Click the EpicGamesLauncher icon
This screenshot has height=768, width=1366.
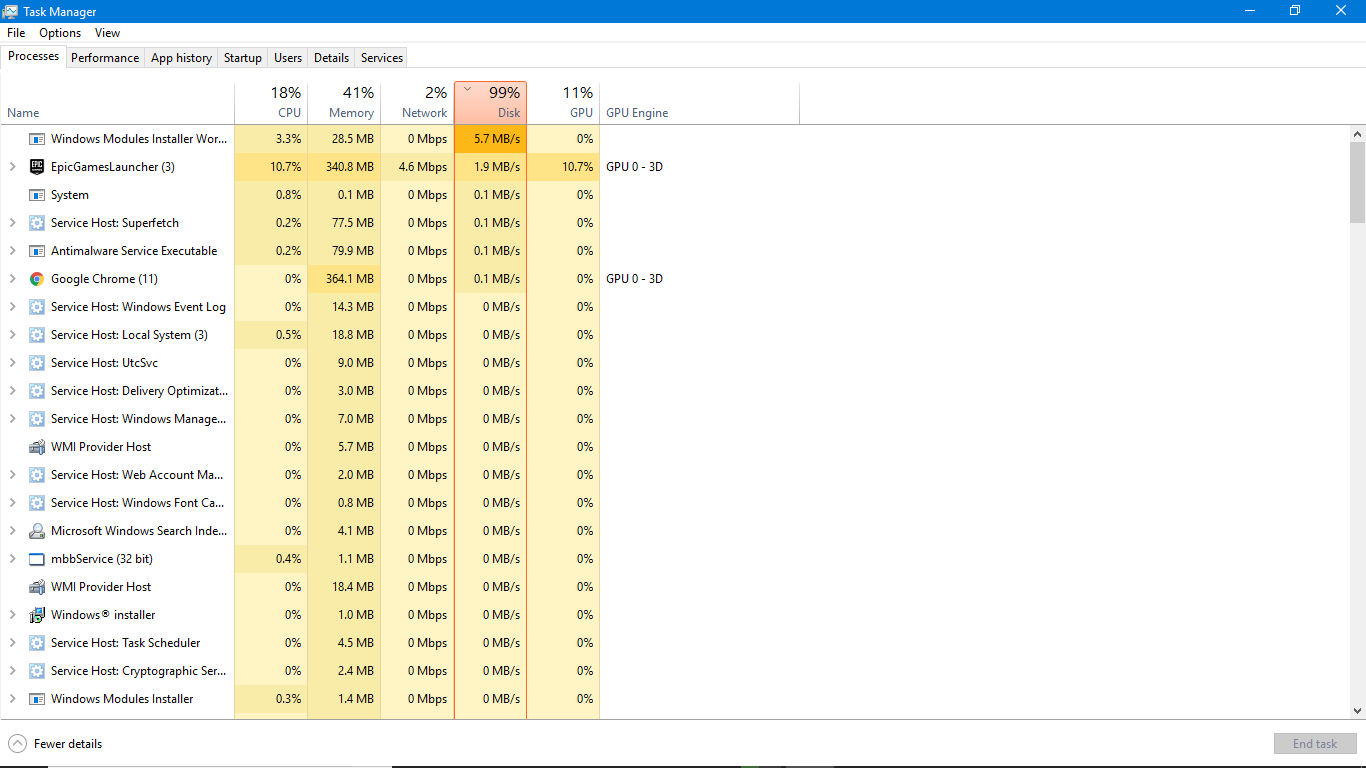[37, 167]
